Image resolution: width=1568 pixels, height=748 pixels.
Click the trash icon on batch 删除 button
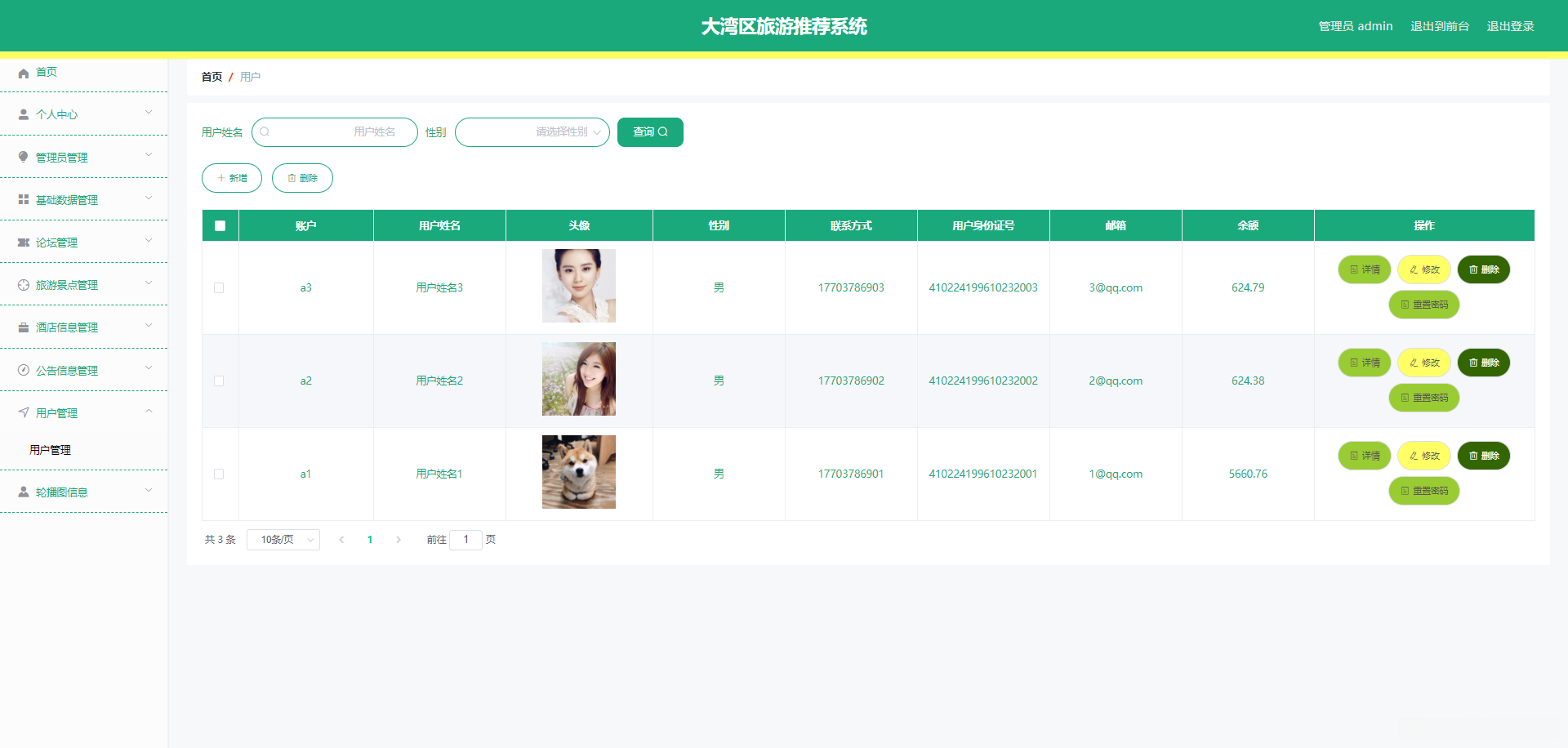292,178
